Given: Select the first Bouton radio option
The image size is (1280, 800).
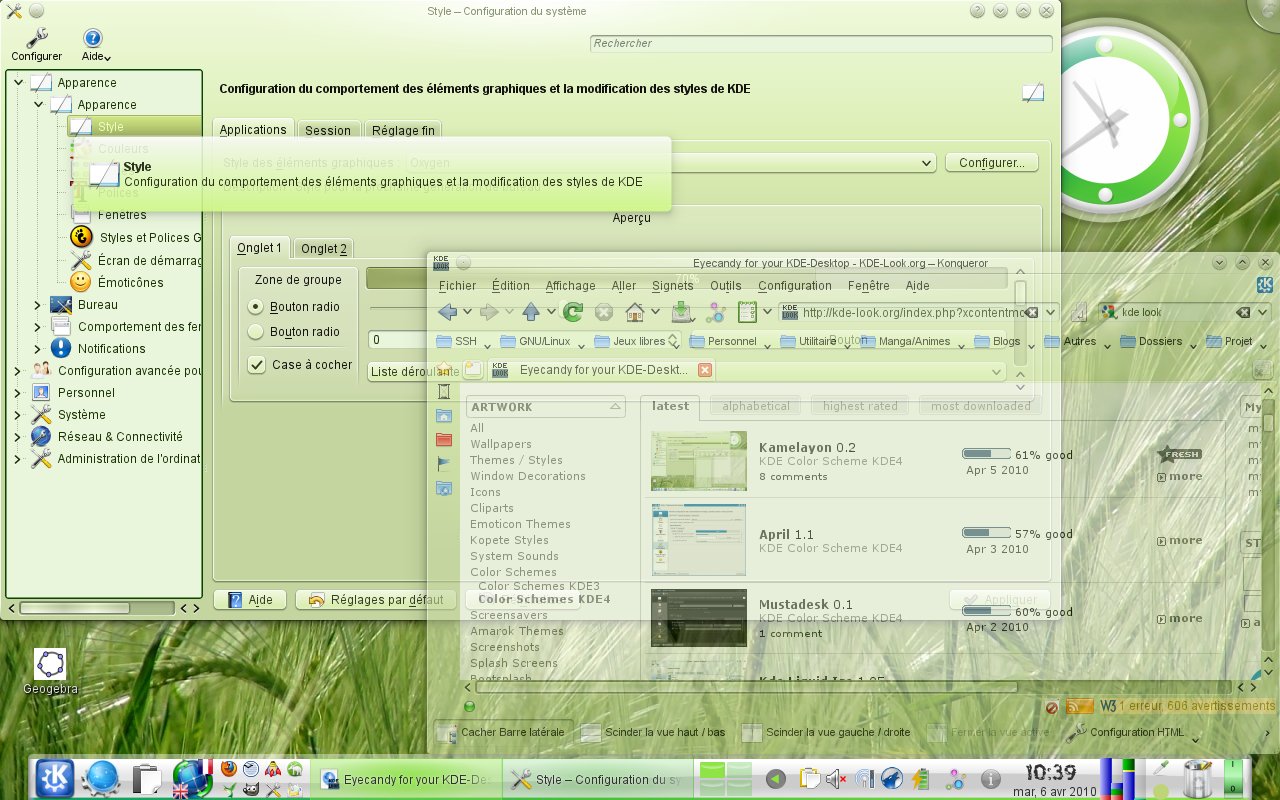Looking at the screenshot, I should [x=256, y=306].
